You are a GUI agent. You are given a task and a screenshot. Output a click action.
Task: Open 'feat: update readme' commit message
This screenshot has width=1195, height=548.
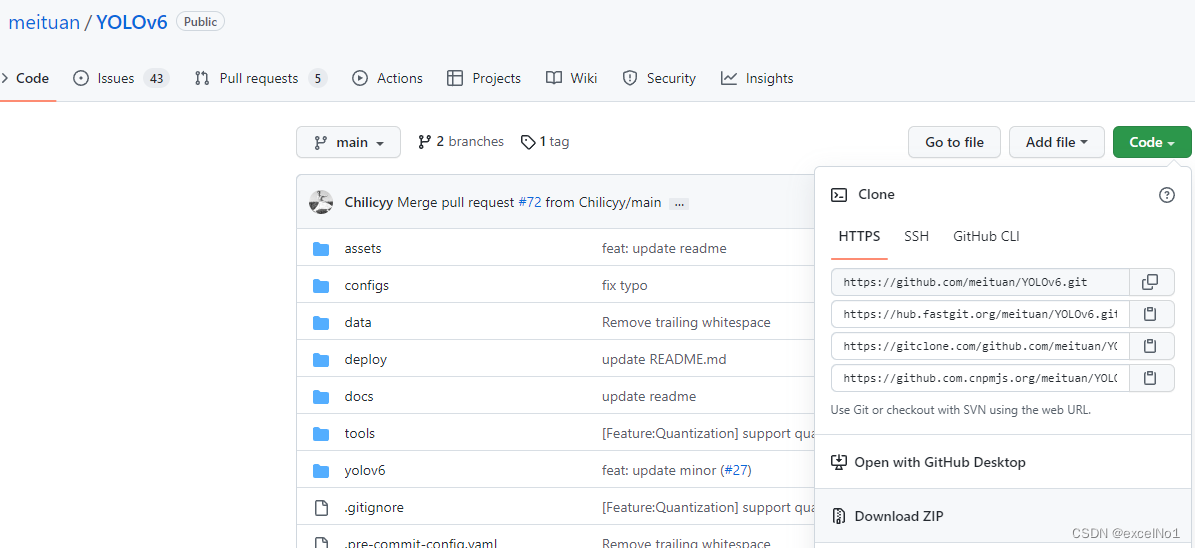coord(664,248)
